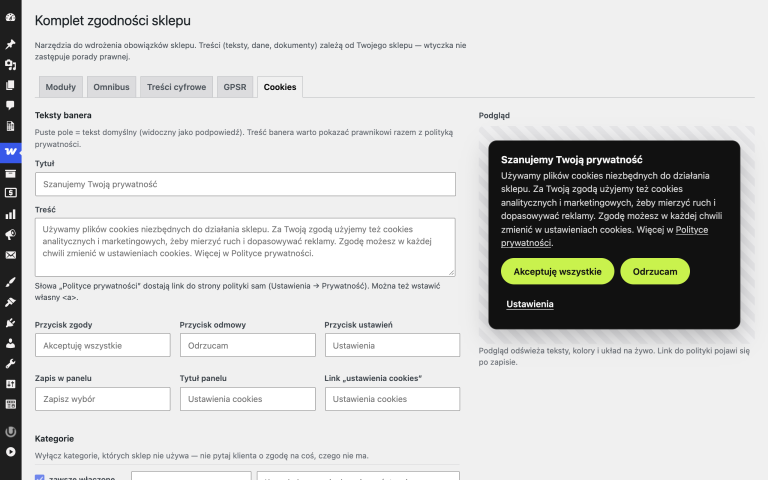Collapse the admin menu arrow icon
Viewport: 768px width, 480px height.
pyautogui.click(x=10, y=452)
